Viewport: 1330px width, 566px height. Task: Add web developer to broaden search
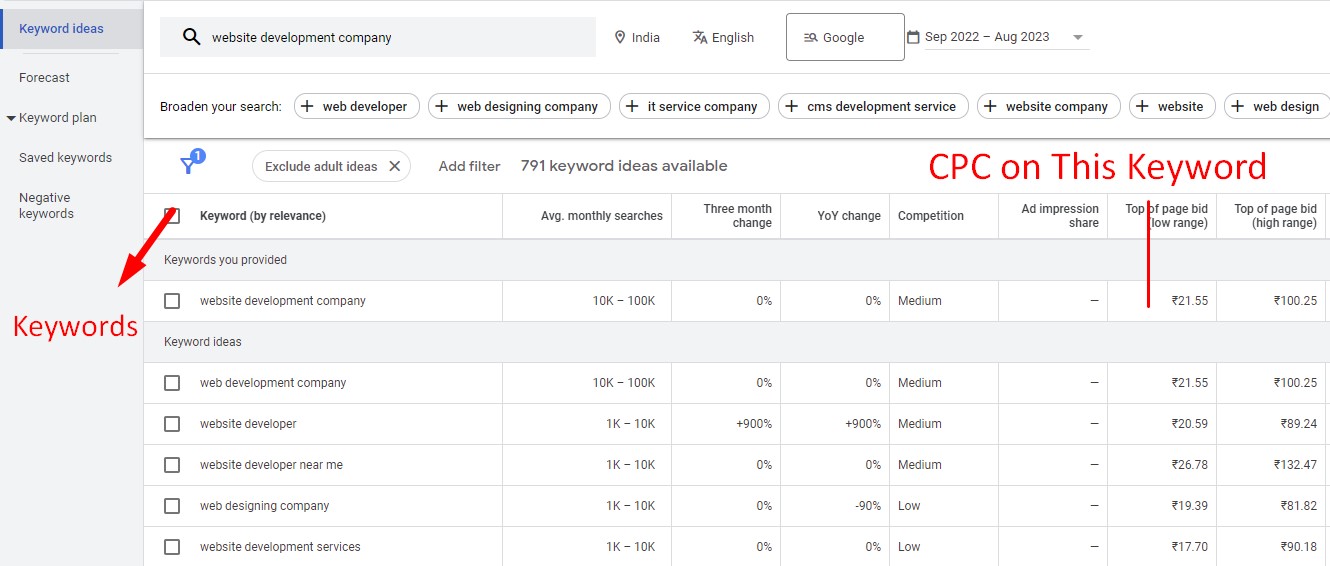click(354, 106)
